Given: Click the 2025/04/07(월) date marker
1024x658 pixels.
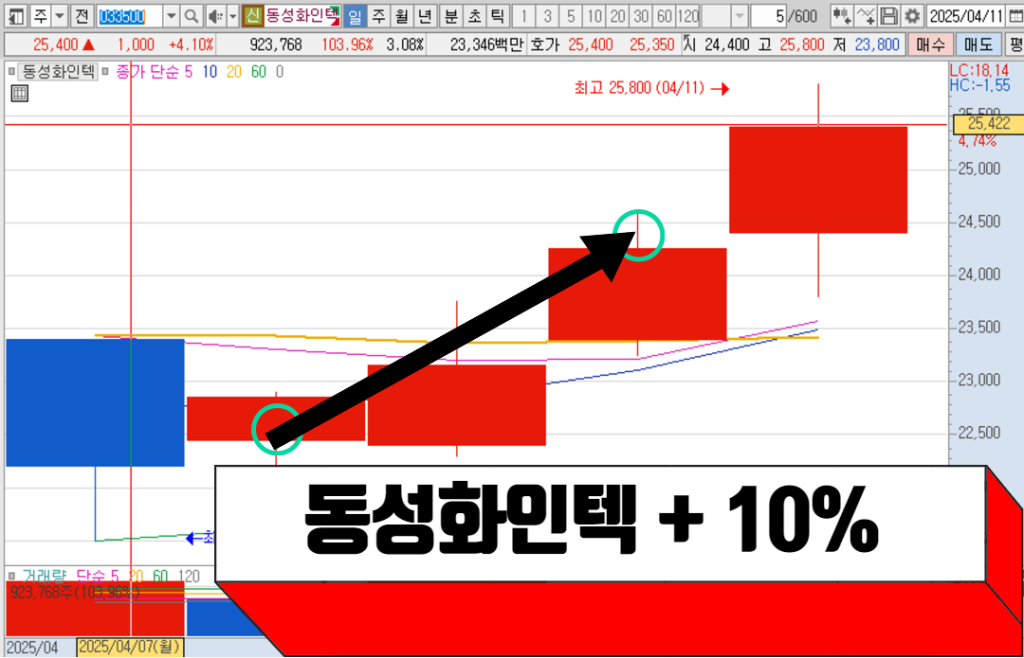Looking at the screenshot, I should 130,648.
